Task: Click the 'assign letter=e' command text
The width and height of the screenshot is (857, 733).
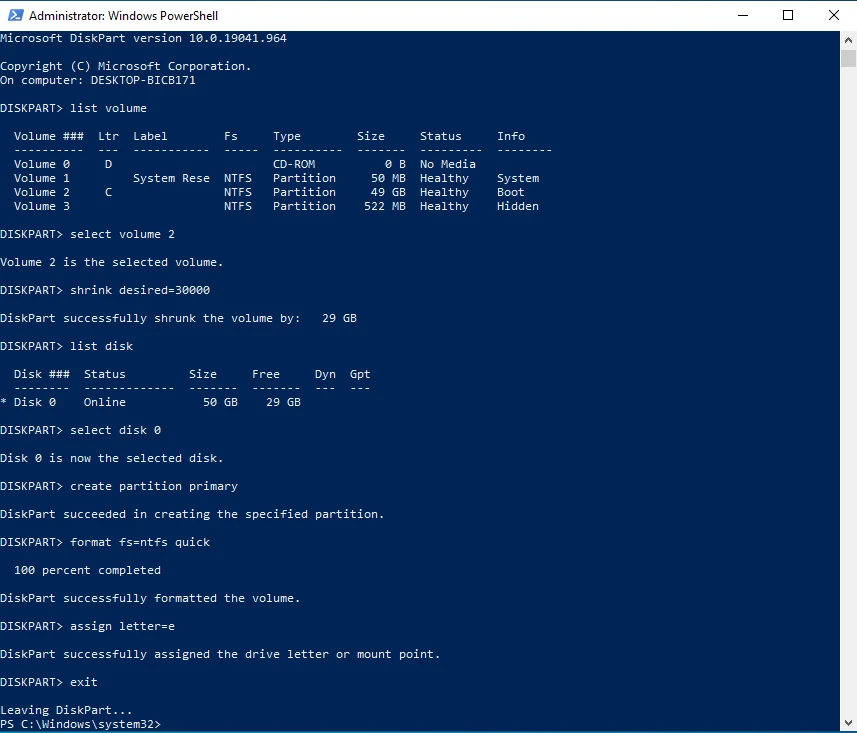Action: (x=122, y=626)
